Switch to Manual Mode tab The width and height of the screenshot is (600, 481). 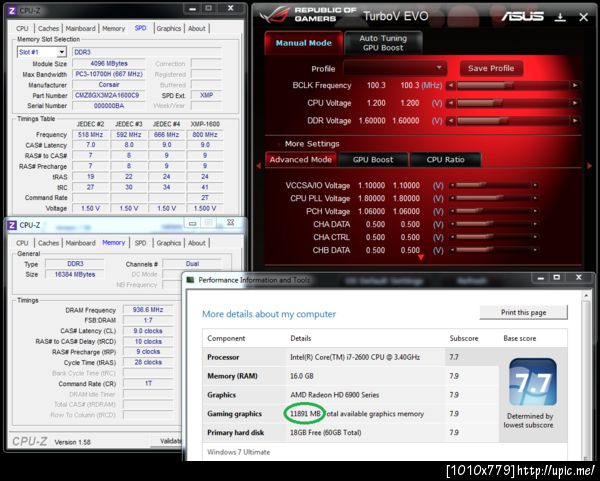(303, 43)
